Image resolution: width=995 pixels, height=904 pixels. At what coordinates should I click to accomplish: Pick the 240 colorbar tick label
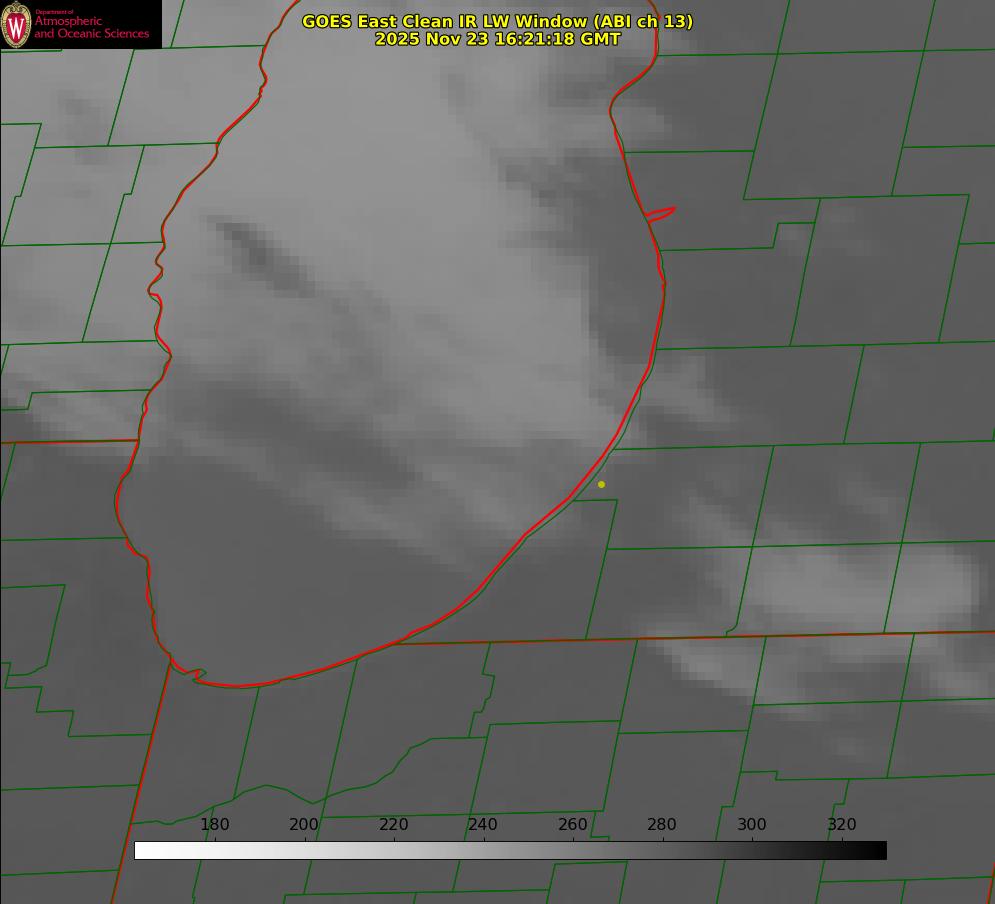tap(483, 824)
